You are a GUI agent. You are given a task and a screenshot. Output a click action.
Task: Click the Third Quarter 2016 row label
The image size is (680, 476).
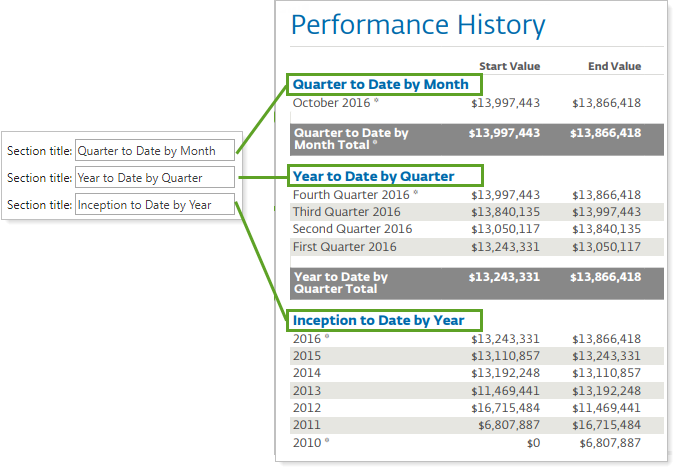[x=346, y=212]
